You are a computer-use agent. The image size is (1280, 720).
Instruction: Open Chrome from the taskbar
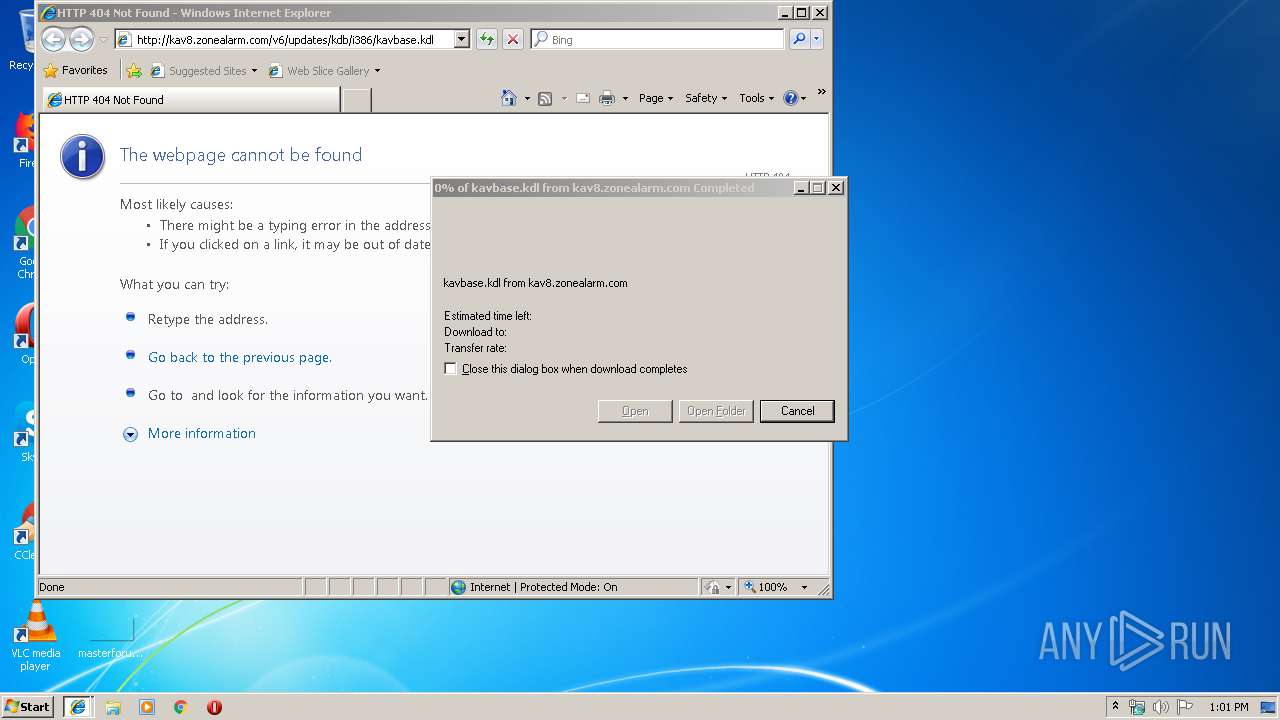click(x=180, y=707)
